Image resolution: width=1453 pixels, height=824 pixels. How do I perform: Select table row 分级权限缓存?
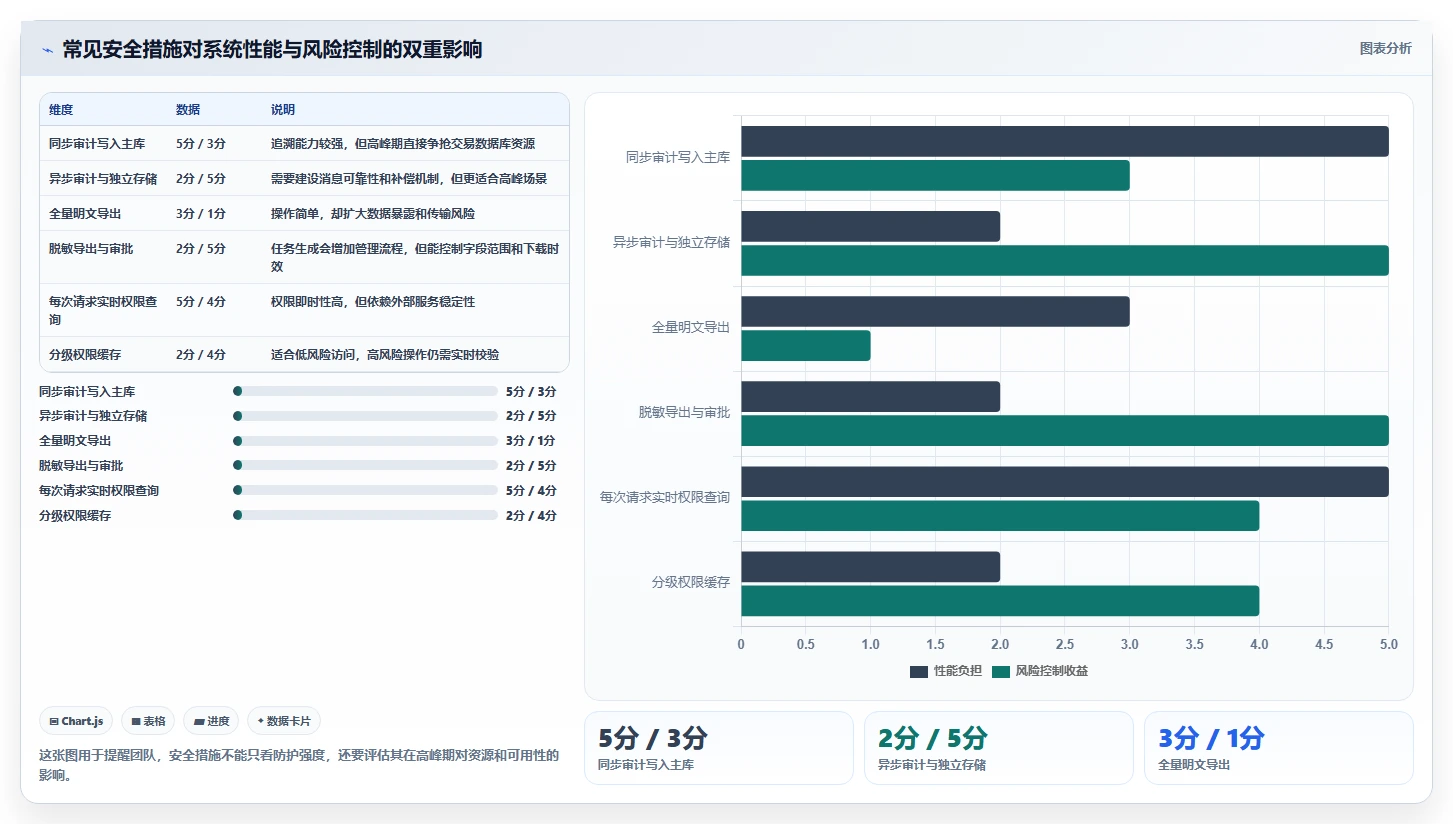click(x=304, y=354)
